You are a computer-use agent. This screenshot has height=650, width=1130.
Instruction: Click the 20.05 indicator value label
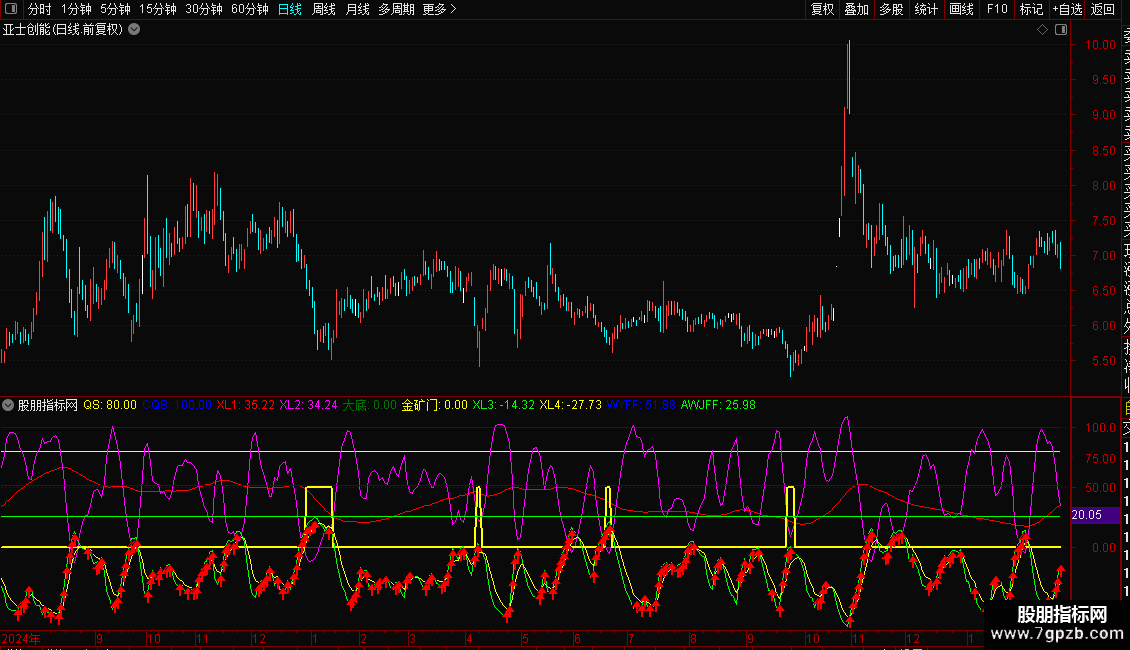pos(1086,515)
